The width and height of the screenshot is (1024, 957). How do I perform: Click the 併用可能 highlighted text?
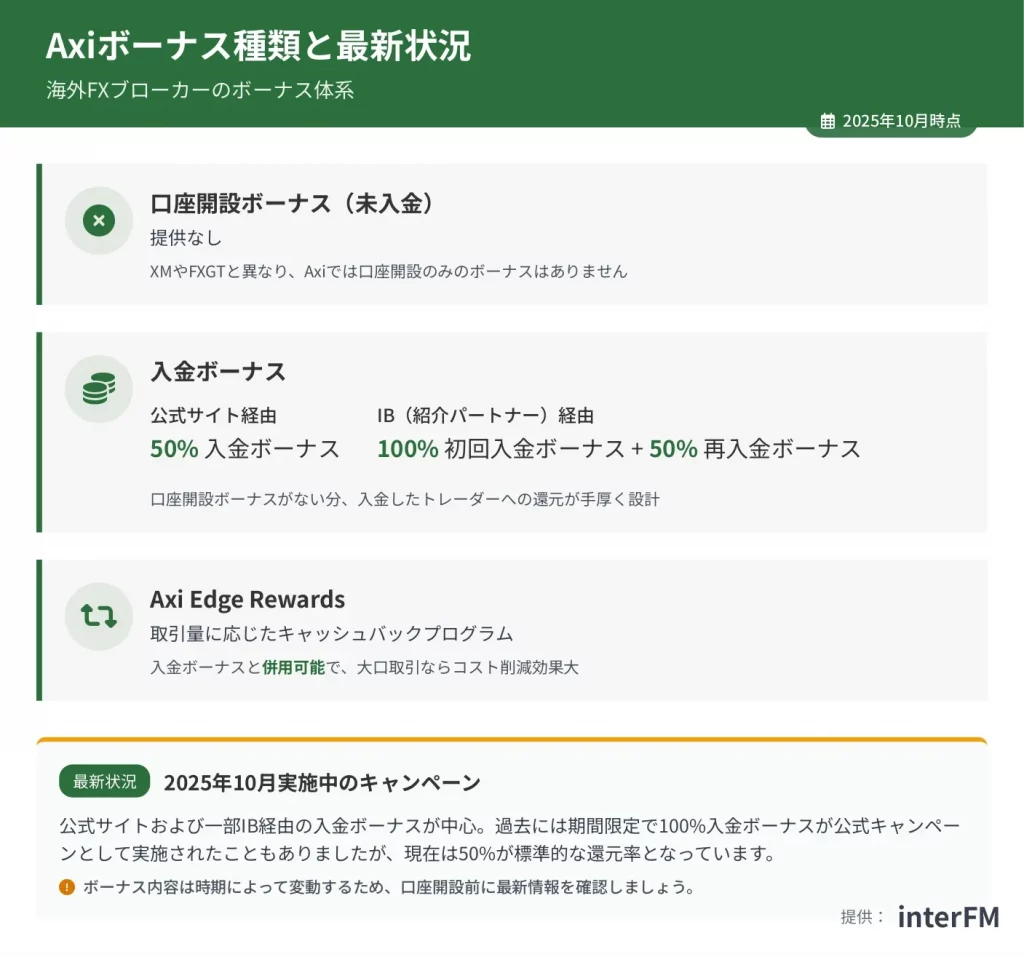pyautogui.click(x=294, y=667)
